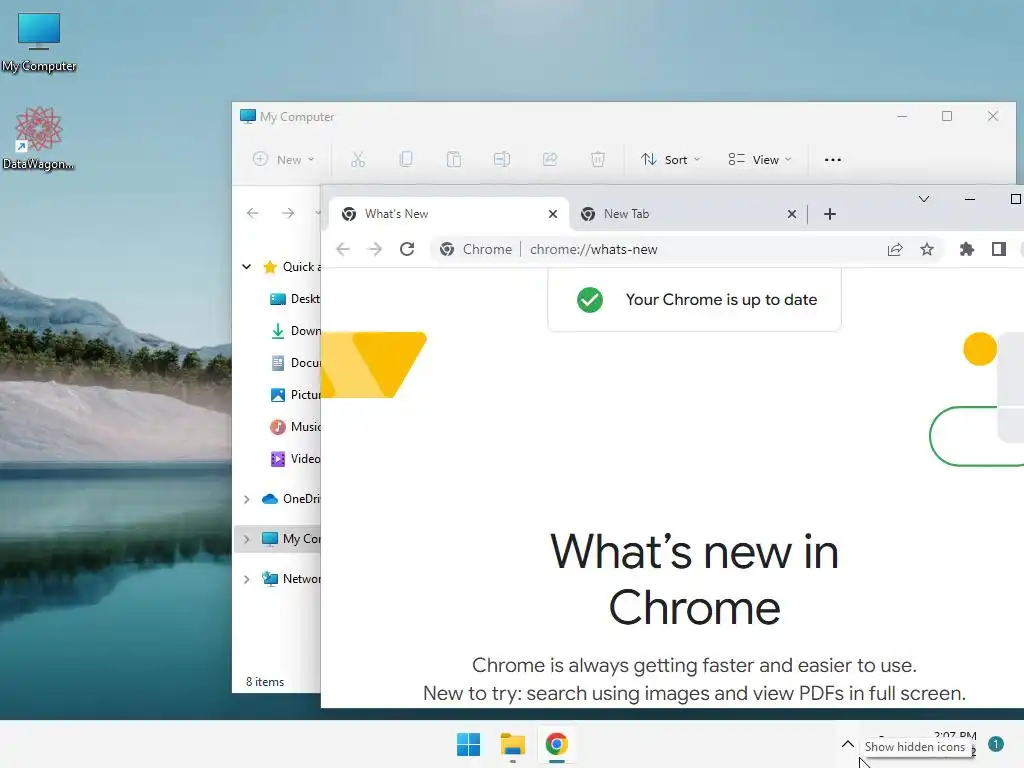Viewport: 1024px width, 768px height.
Task: Open Chrome's Extensions puzzle icon
Action: point(967,249)
